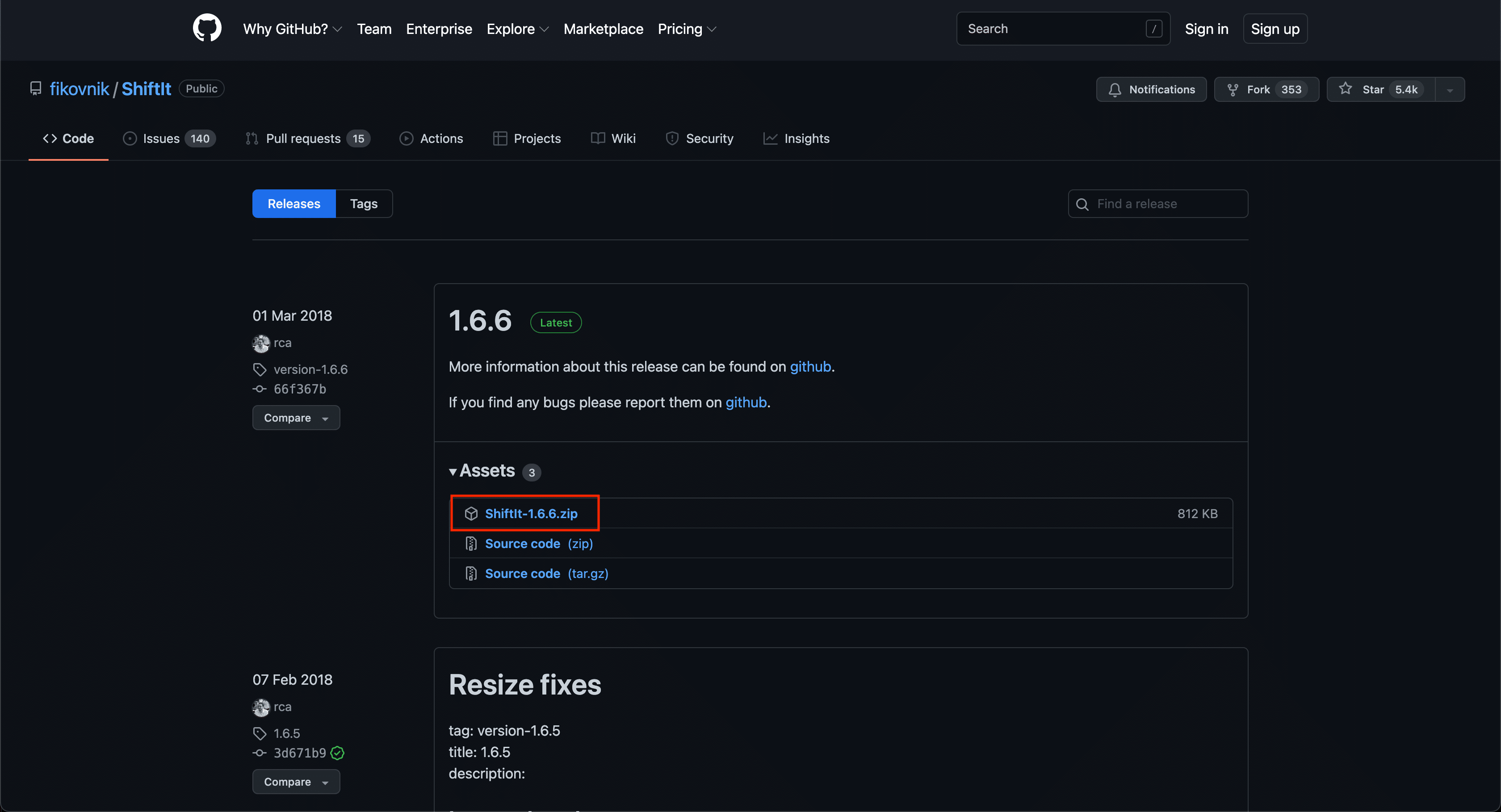Viewport: 1501px width, 812px height.
Task: Click the tag icon next to version-1.6.6
Action: [259, 369]
